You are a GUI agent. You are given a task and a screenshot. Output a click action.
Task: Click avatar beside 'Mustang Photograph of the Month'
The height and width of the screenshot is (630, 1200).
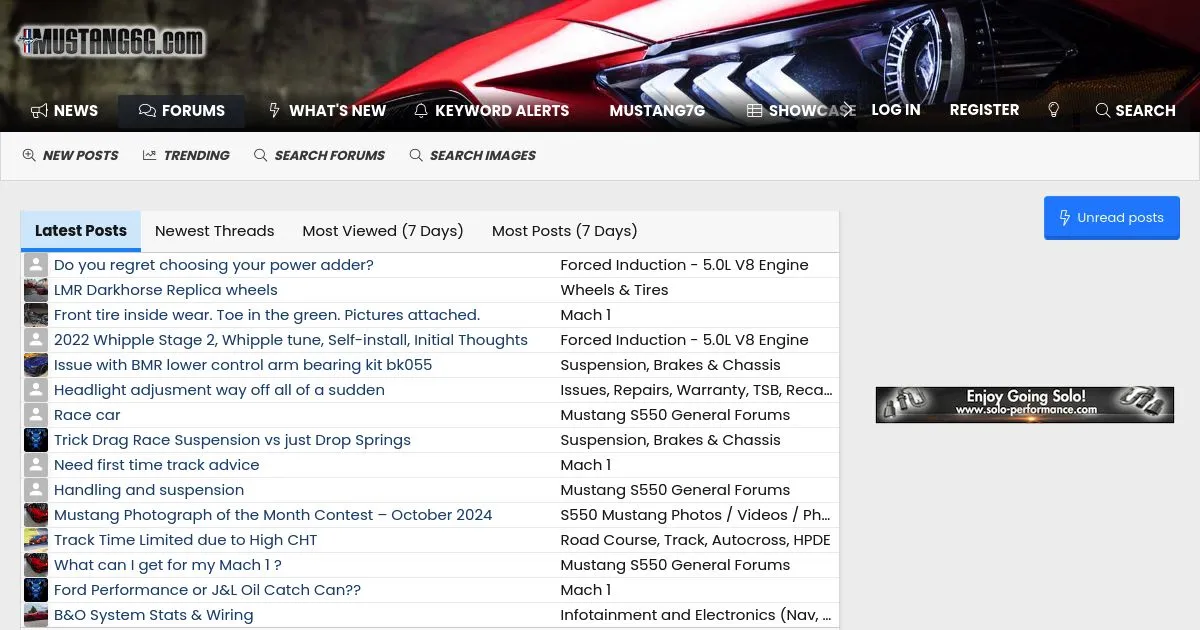pos(36,515)
